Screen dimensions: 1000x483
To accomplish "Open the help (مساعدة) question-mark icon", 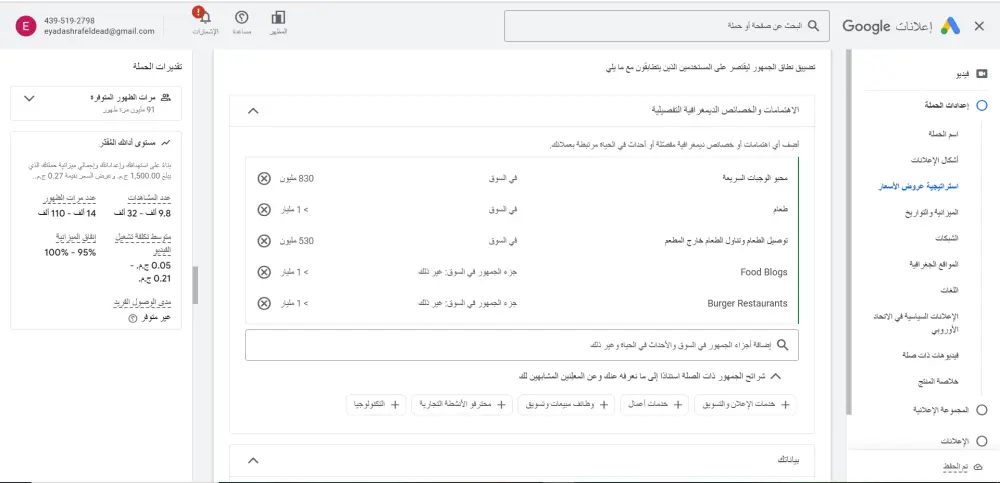I will pyautogui.click(x=241, y=18).
